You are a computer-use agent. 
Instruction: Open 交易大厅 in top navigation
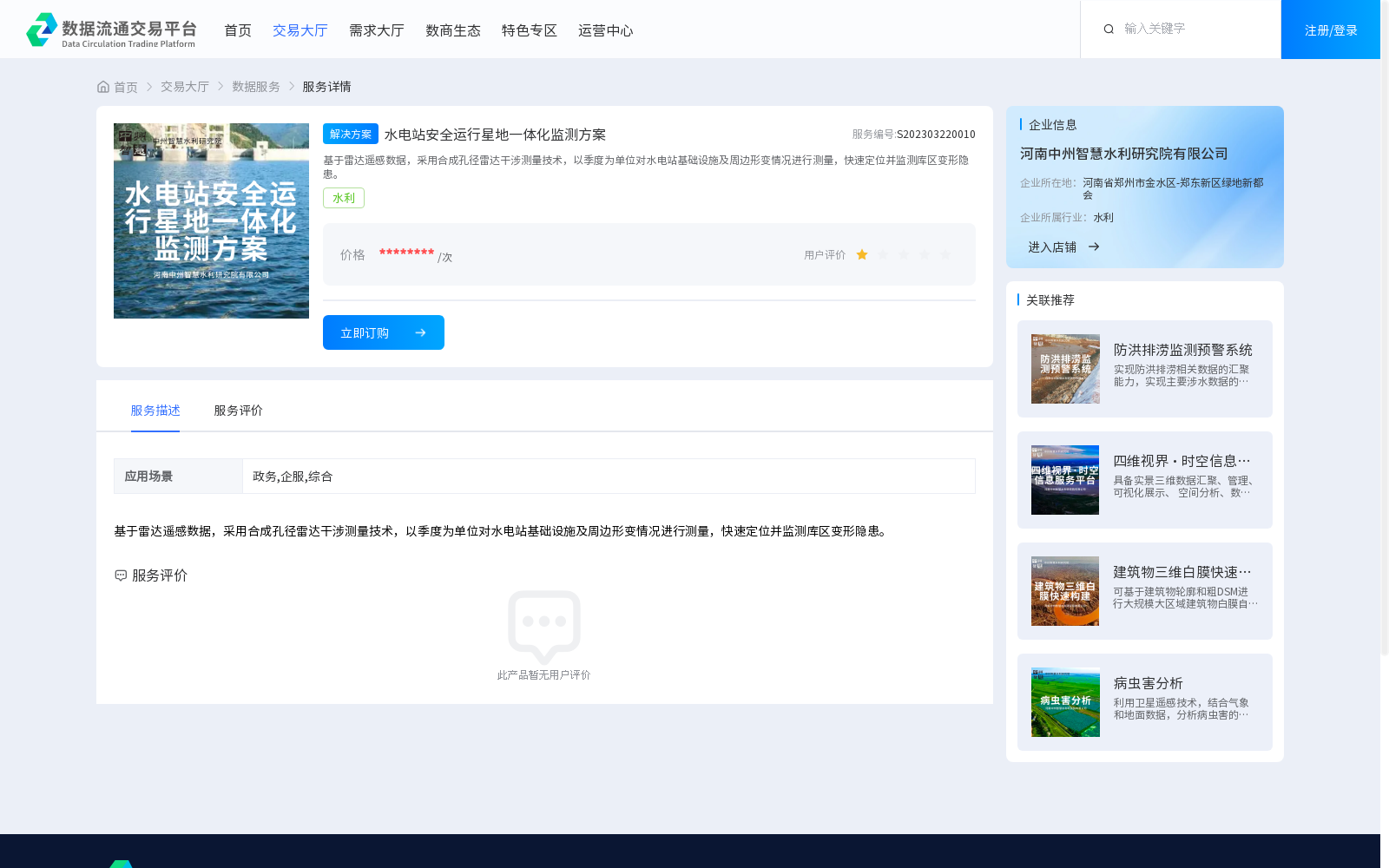coord(300,30)
